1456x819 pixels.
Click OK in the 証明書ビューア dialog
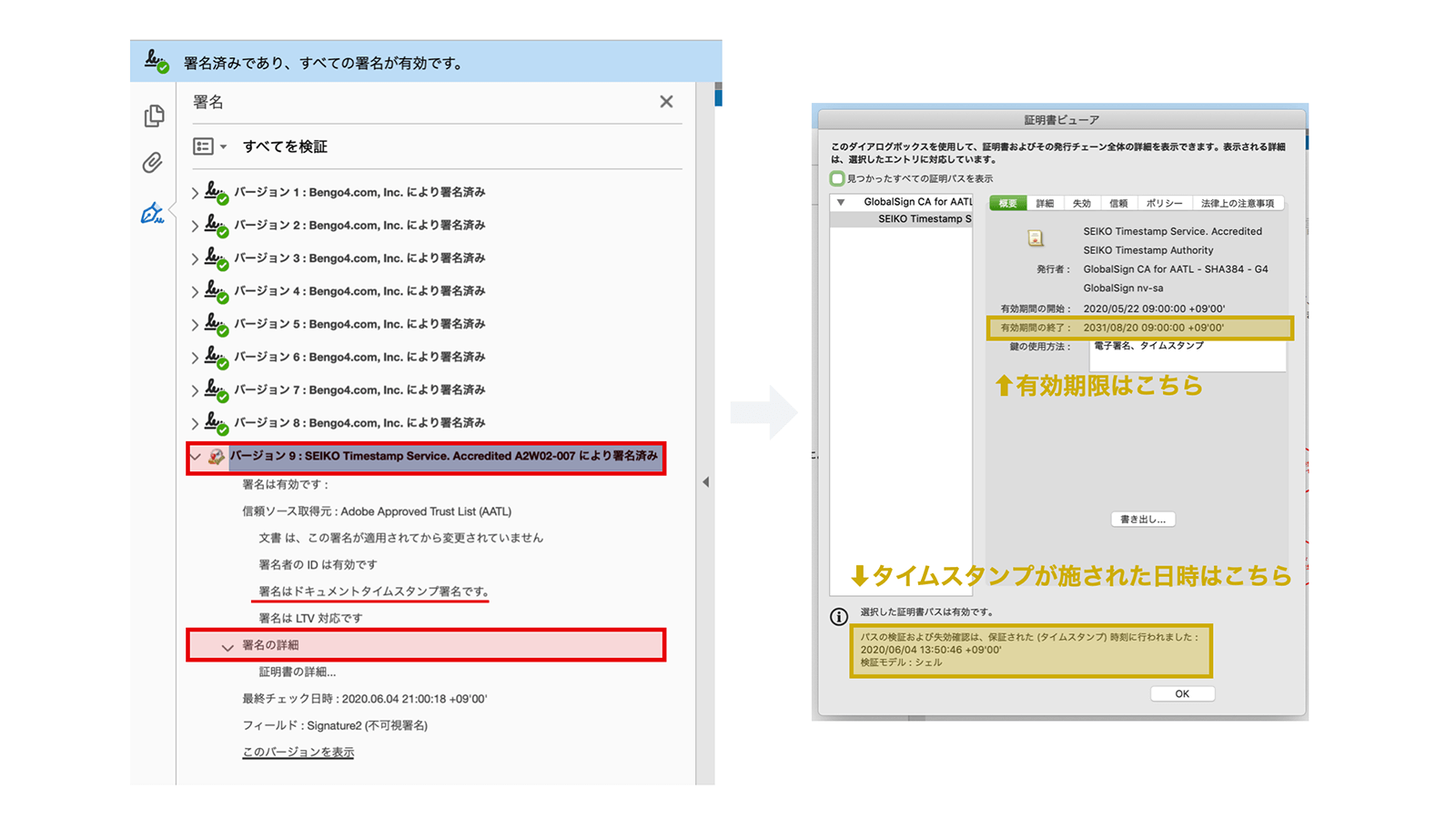(1182, 693)
